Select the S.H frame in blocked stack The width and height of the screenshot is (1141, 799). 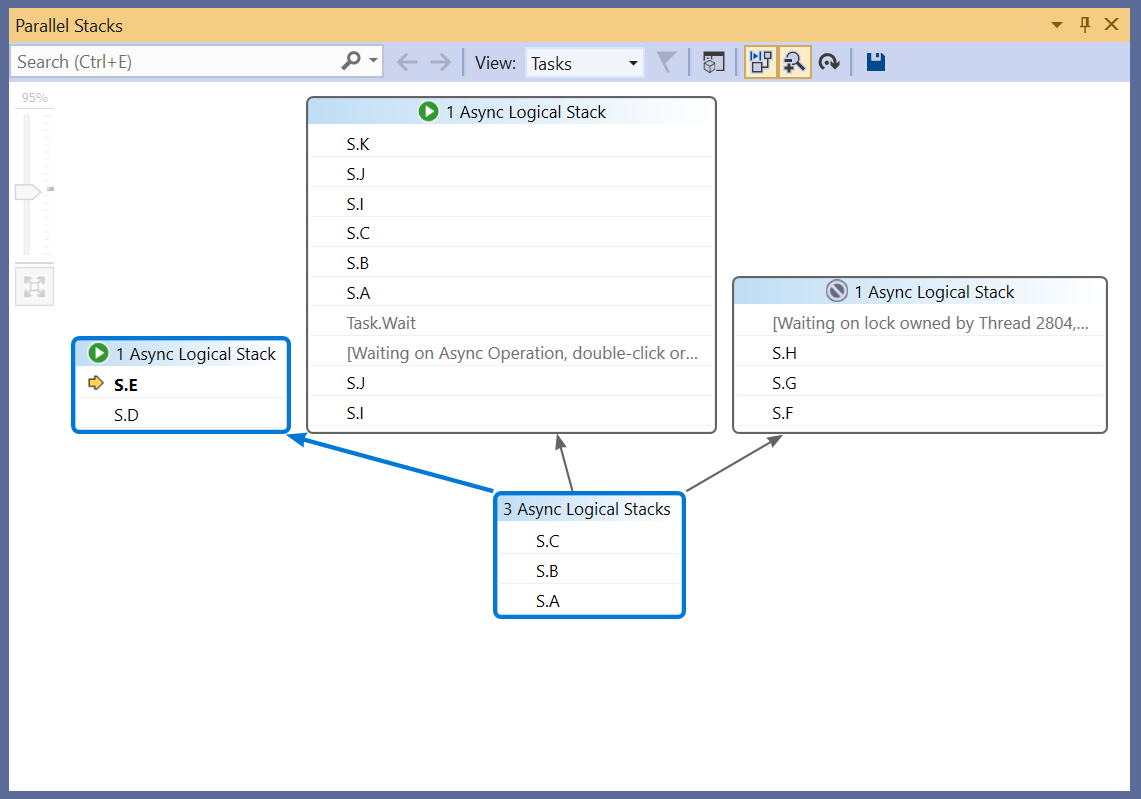point(784,353)
